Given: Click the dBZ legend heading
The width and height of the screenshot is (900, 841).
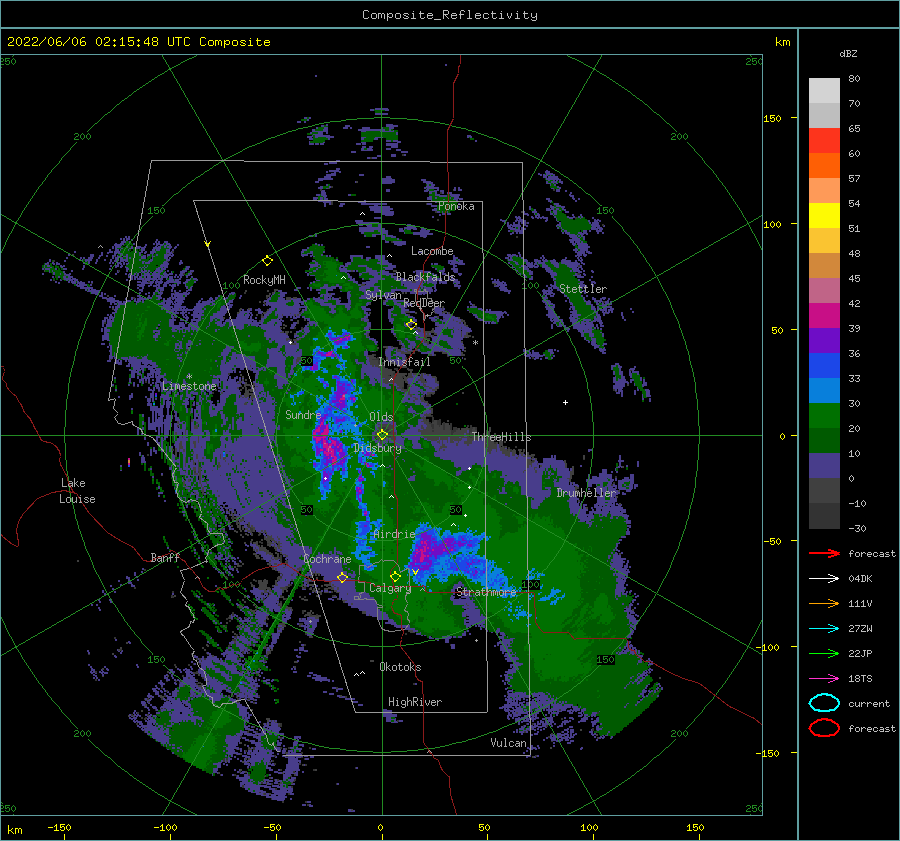Looking at the screenshot, I should coord(848,53).
